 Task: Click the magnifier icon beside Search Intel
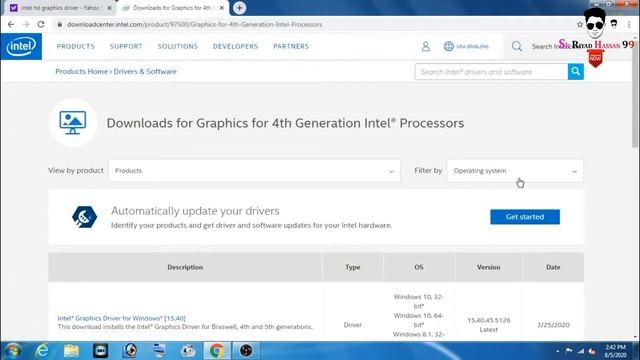click(517, 46)
